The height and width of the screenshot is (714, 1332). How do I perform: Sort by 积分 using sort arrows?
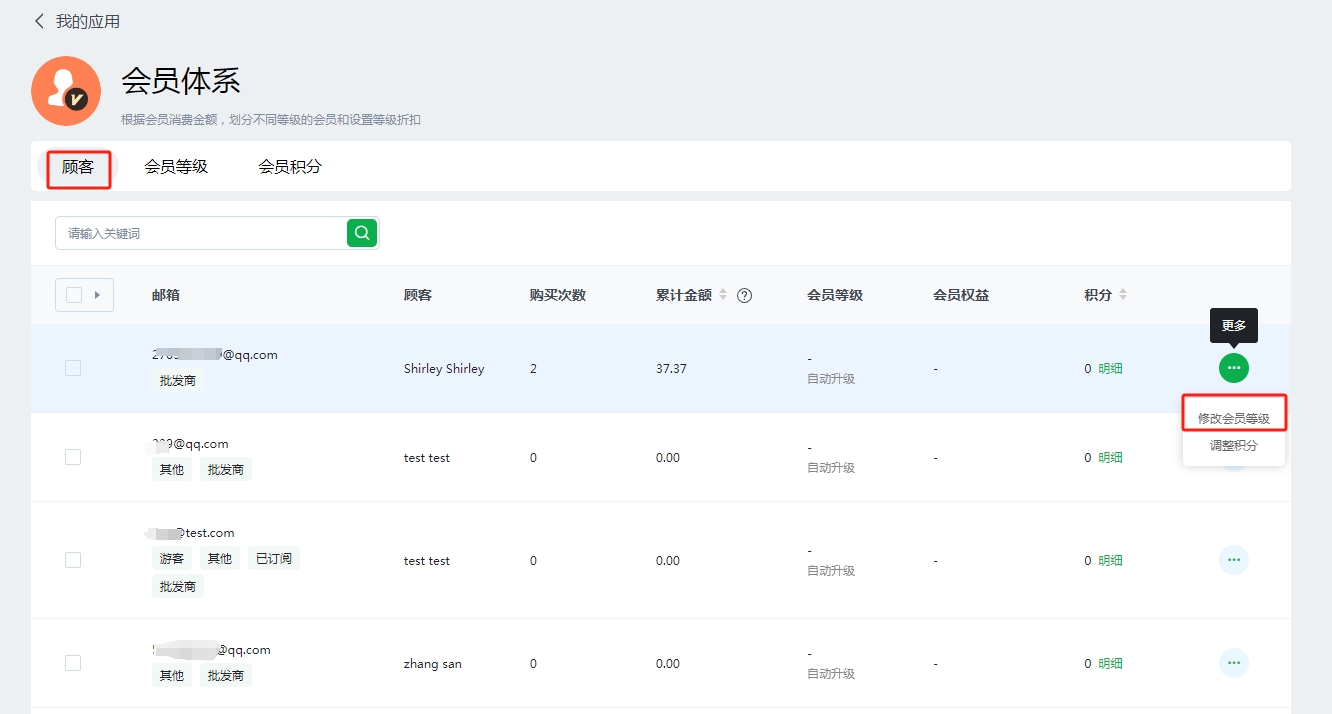[x=1123, y=295]
